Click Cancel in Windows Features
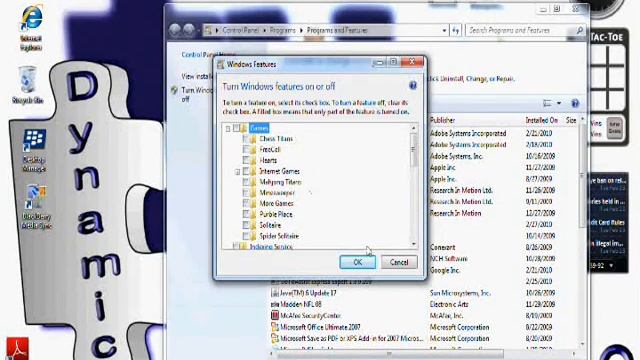 (x=399, y=262)
